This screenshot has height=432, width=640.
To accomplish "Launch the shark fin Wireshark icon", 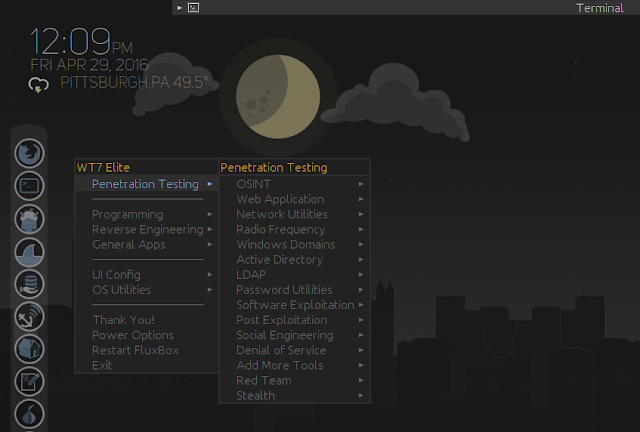I will click(x=29, y=252).
